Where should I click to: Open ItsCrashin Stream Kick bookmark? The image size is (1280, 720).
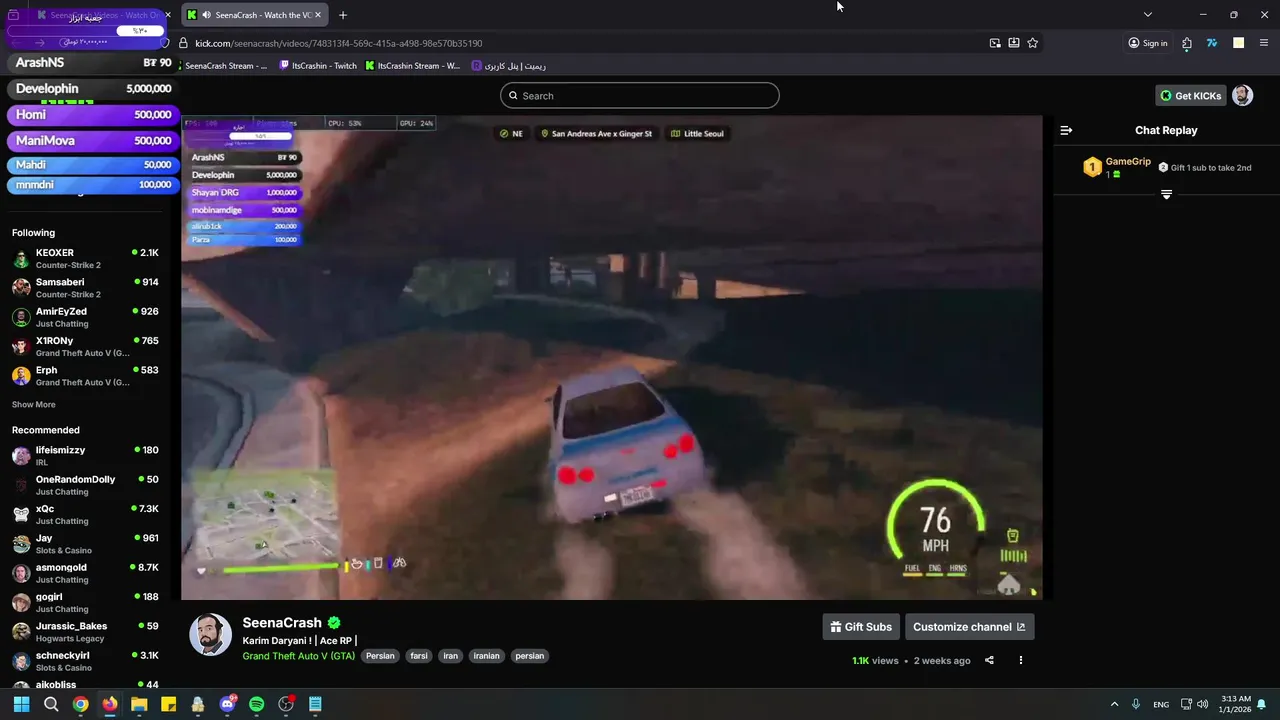point(413,66)
